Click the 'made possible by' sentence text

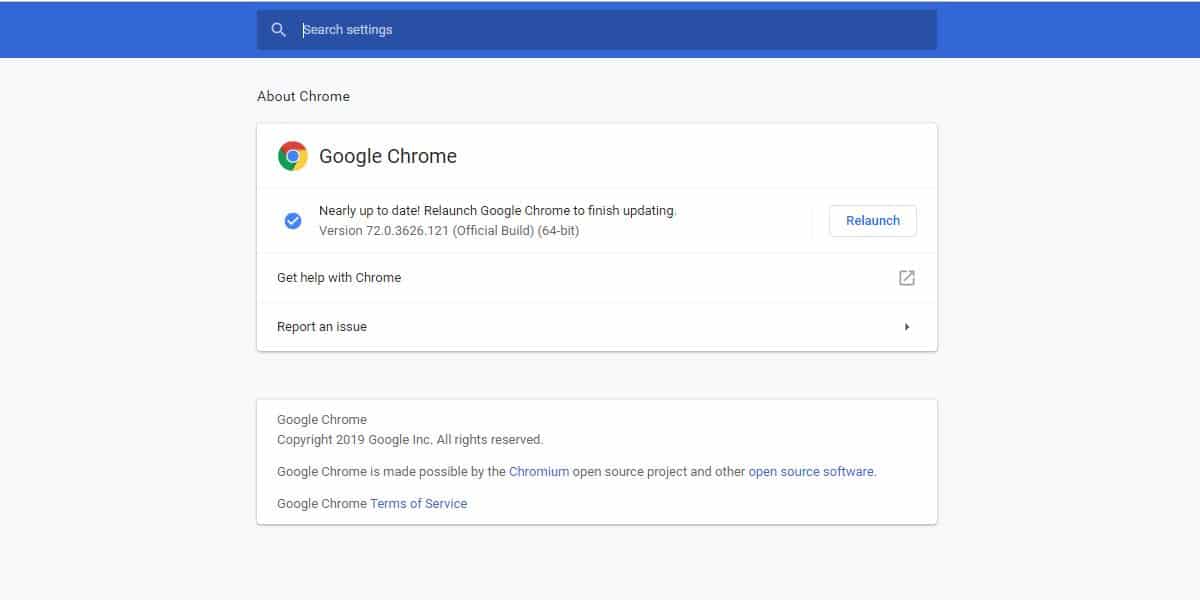[x=391, y=472]
